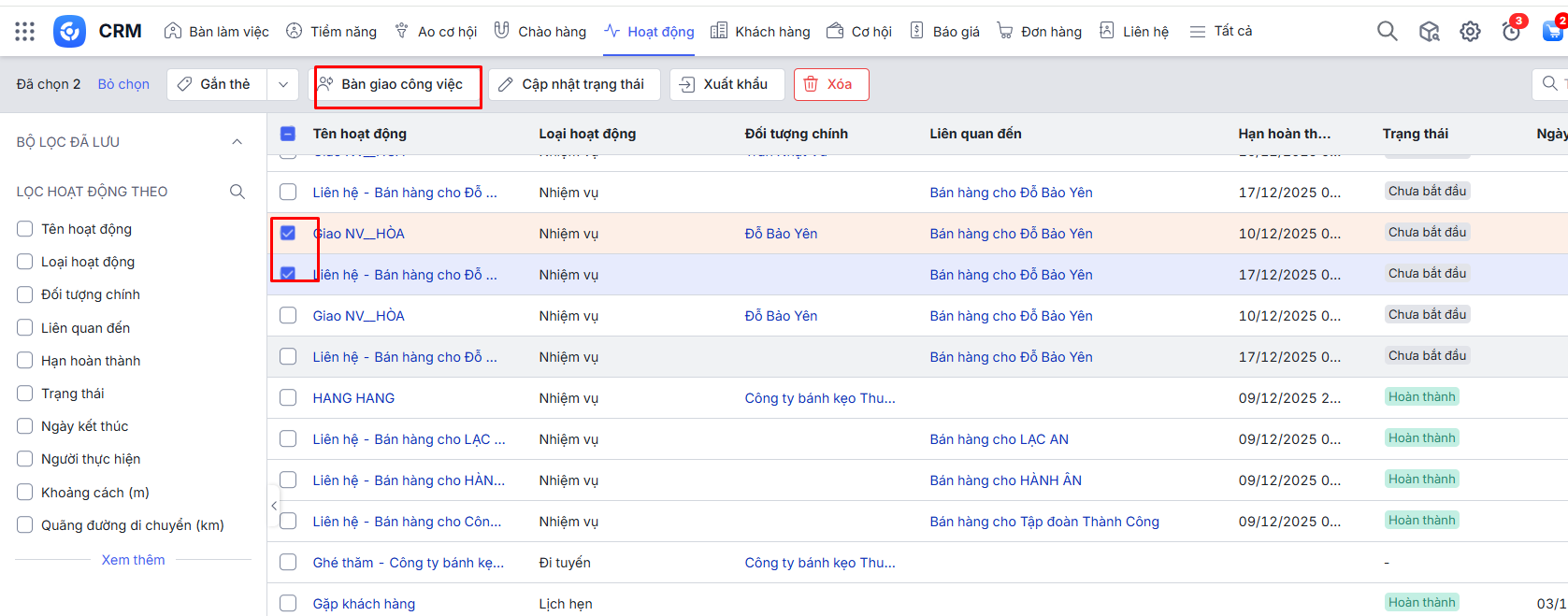
Task: Enable the Trạng thái filter checkbox
Action: click(25, 394)
